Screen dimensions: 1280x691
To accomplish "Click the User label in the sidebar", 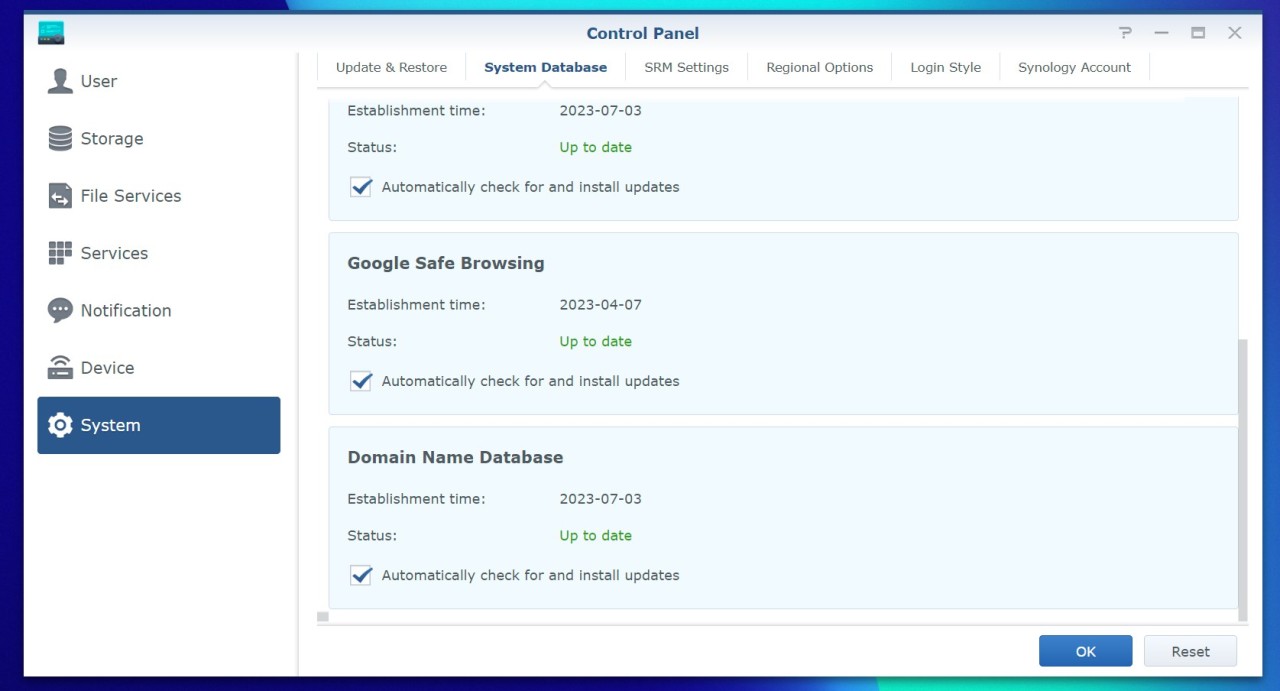I will point(99,81).
